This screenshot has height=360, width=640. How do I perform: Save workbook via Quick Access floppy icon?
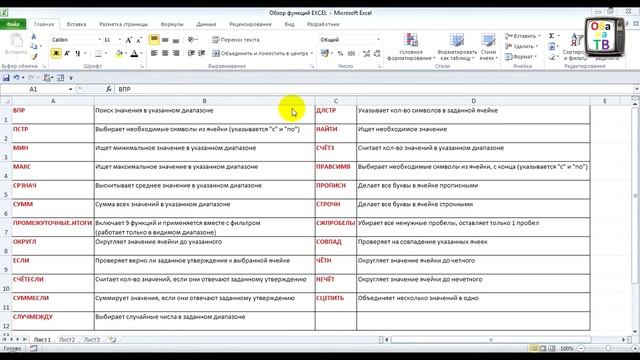(x=6, y=78)
